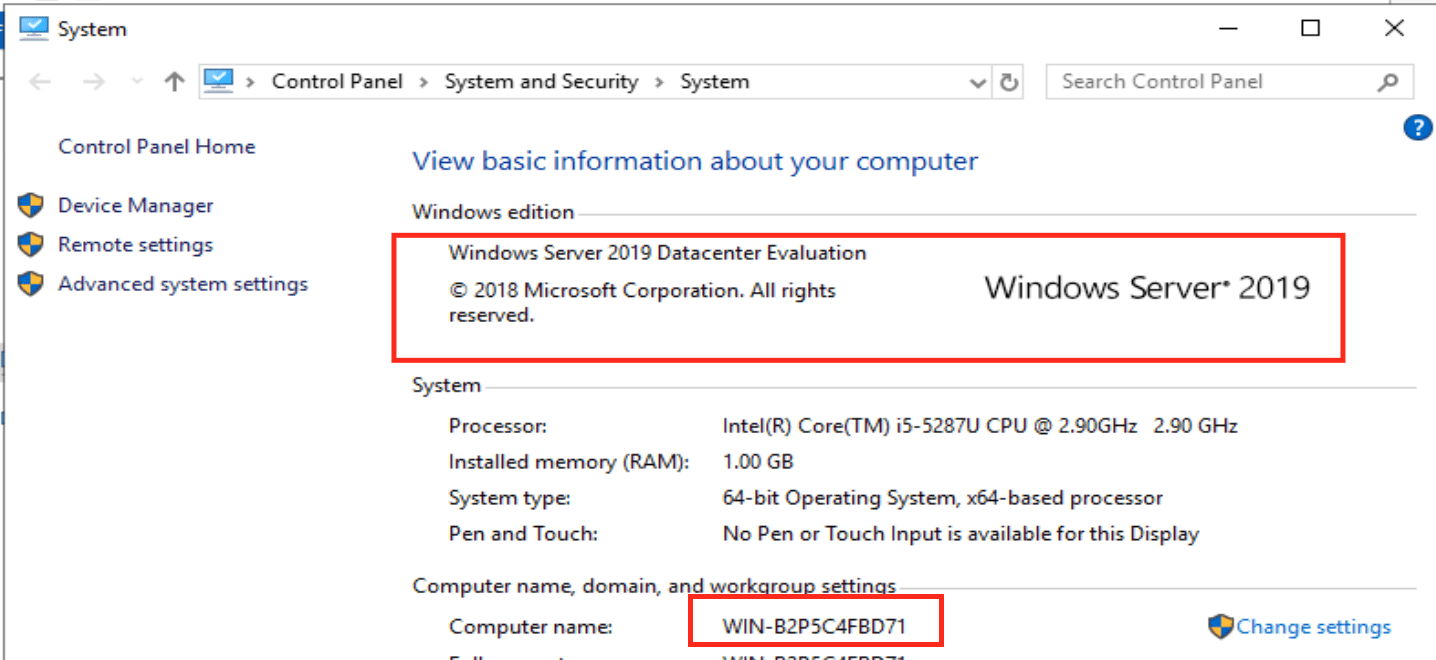Click the 2018 Microsoft Corporation copyright text
Image resolution: width=1436 pixels, height=660 pixels.
coord(642,303)
